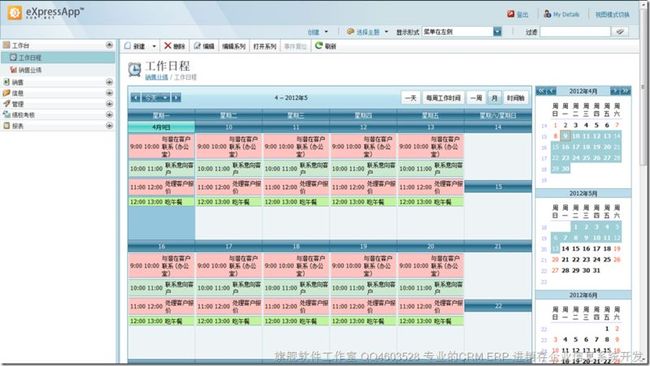Open the 9:00 10:00 event under date 16
Viewport: 650px width, 366px height.
point(161,265)
